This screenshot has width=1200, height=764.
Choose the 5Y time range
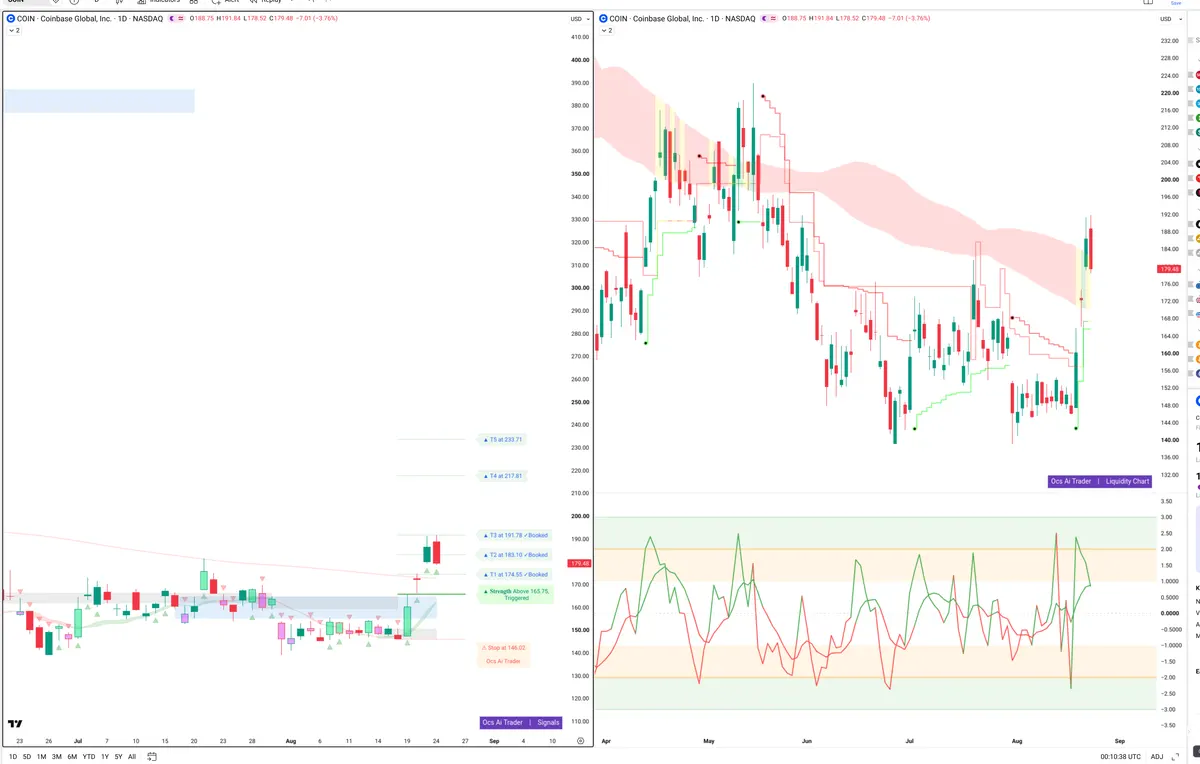(119, 757)
